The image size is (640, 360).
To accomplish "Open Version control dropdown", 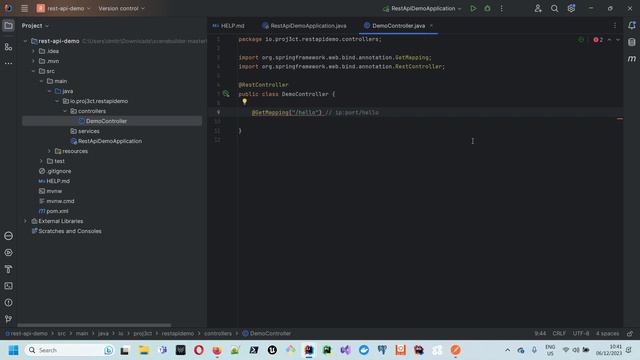I will coord(121,8).
